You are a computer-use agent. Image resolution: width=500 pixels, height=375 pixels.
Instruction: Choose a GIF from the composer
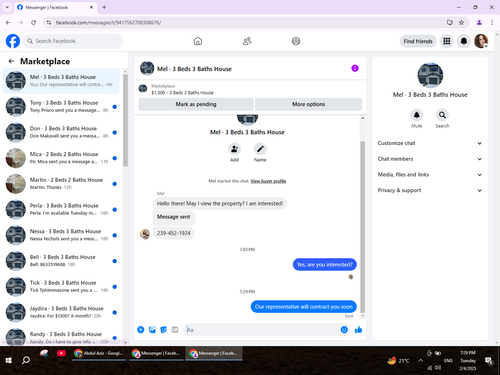[175, 330]
